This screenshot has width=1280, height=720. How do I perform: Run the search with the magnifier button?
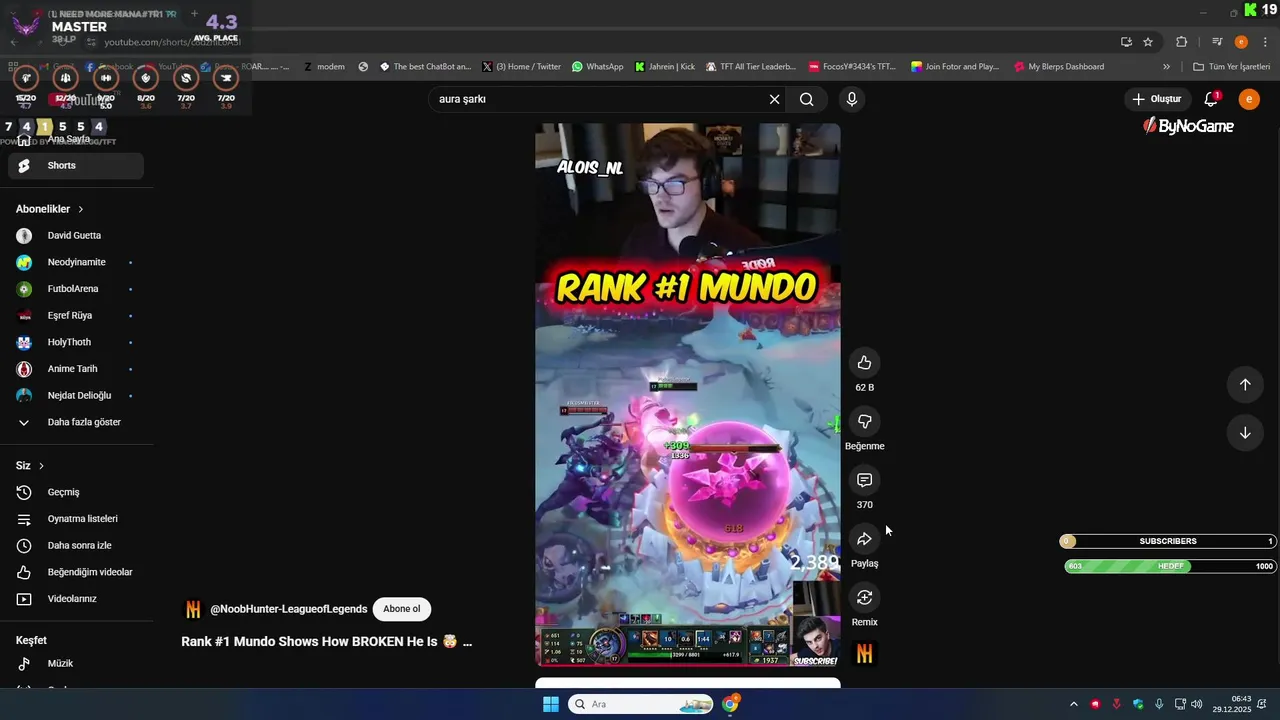pyautogui.click(x=807, y=99)
